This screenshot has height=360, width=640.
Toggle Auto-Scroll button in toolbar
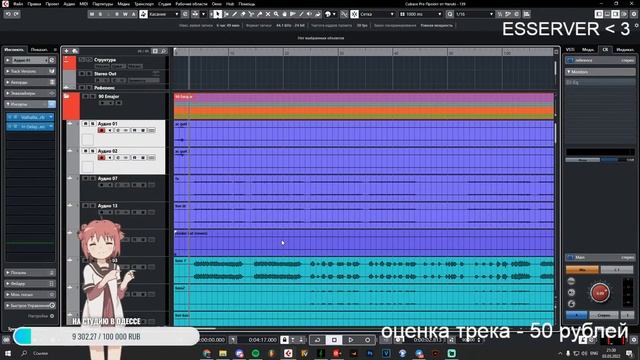196,14
